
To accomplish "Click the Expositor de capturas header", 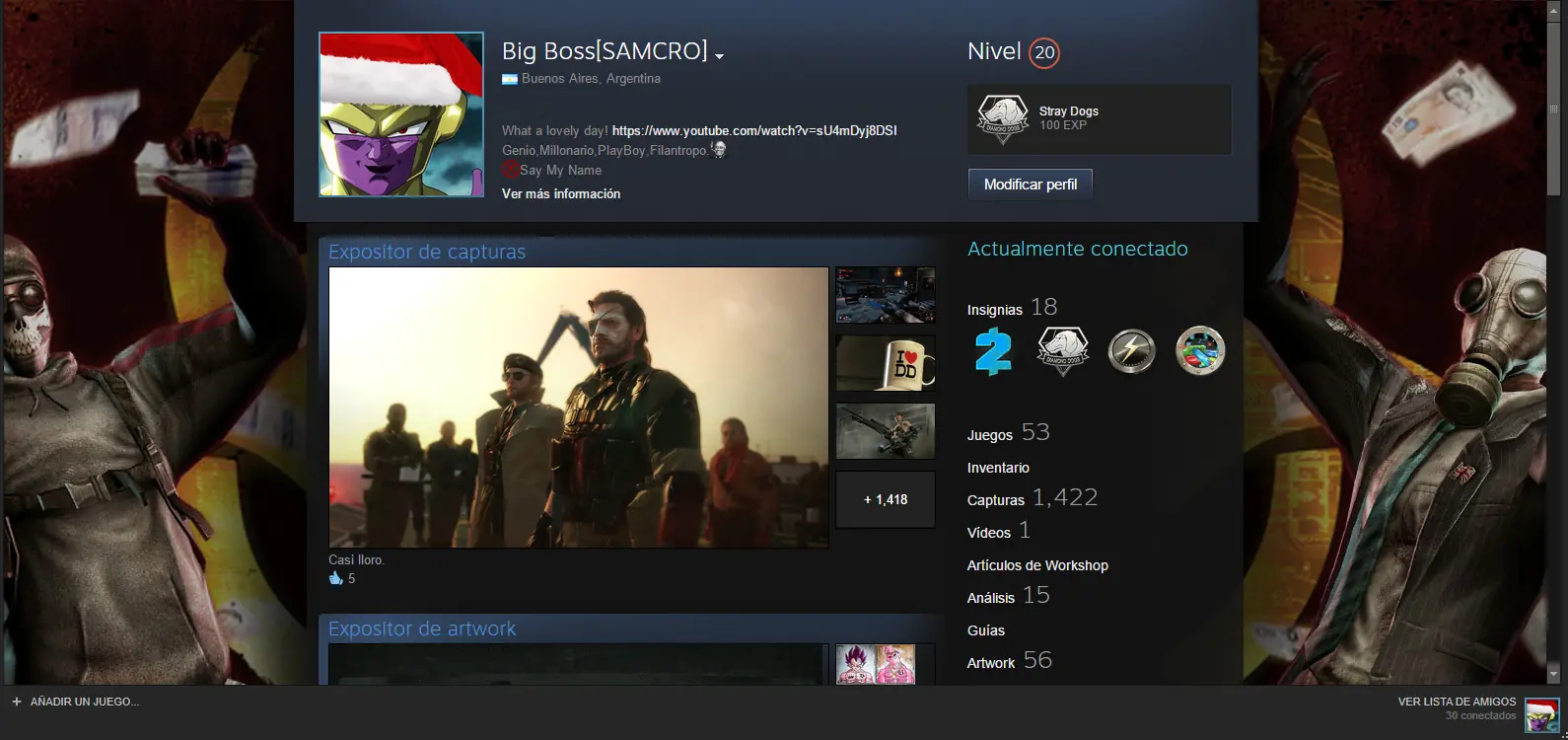I will click(x=427, y=252).
